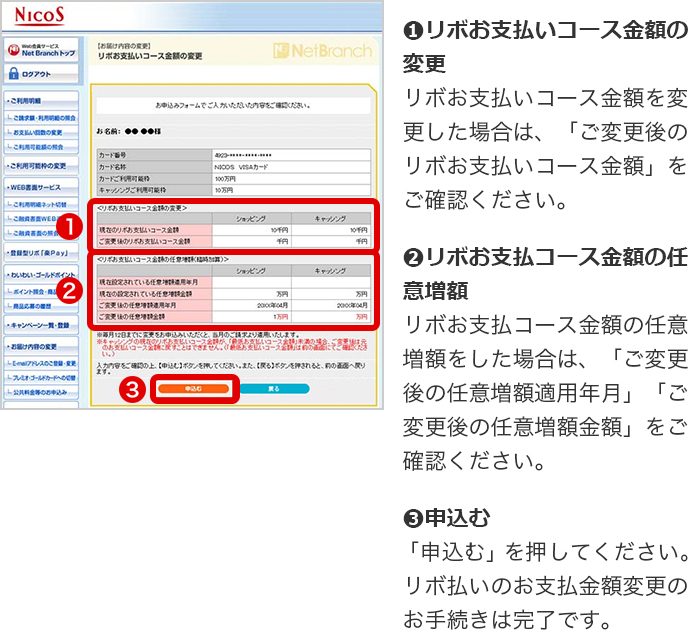Click the NICOS logo
Screen dimensions: 690x633
[41, 16]
